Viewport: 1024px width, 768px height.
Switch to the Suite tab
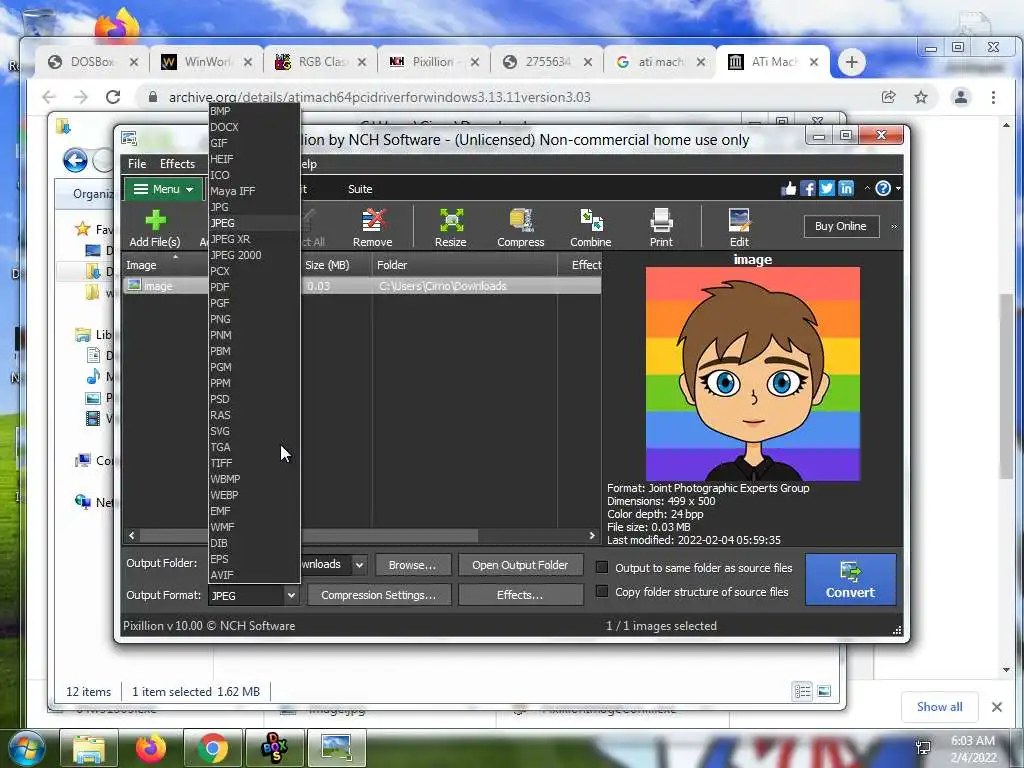[360, 189]
